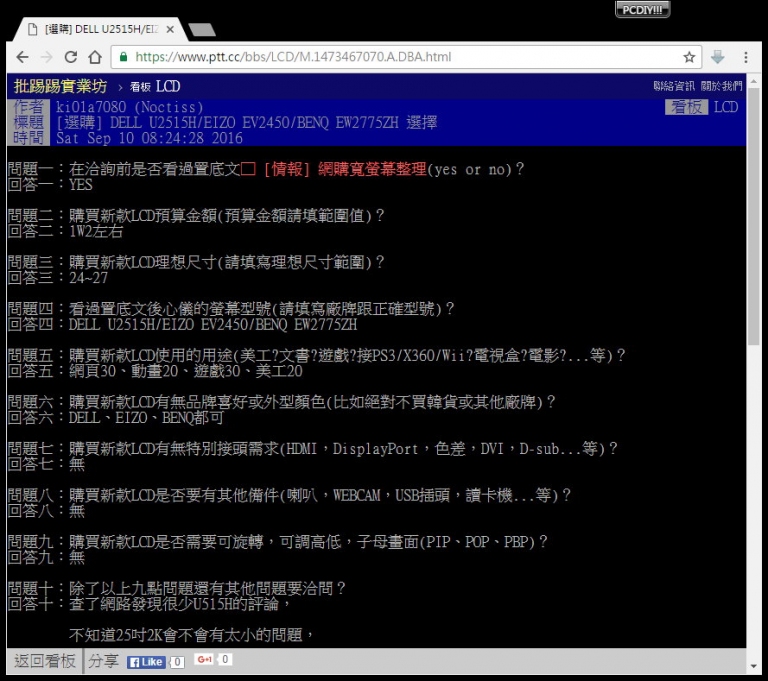This screenshot has height=681, width=768.
Task: Open a new tab button
Action: [x=202, y=29]
